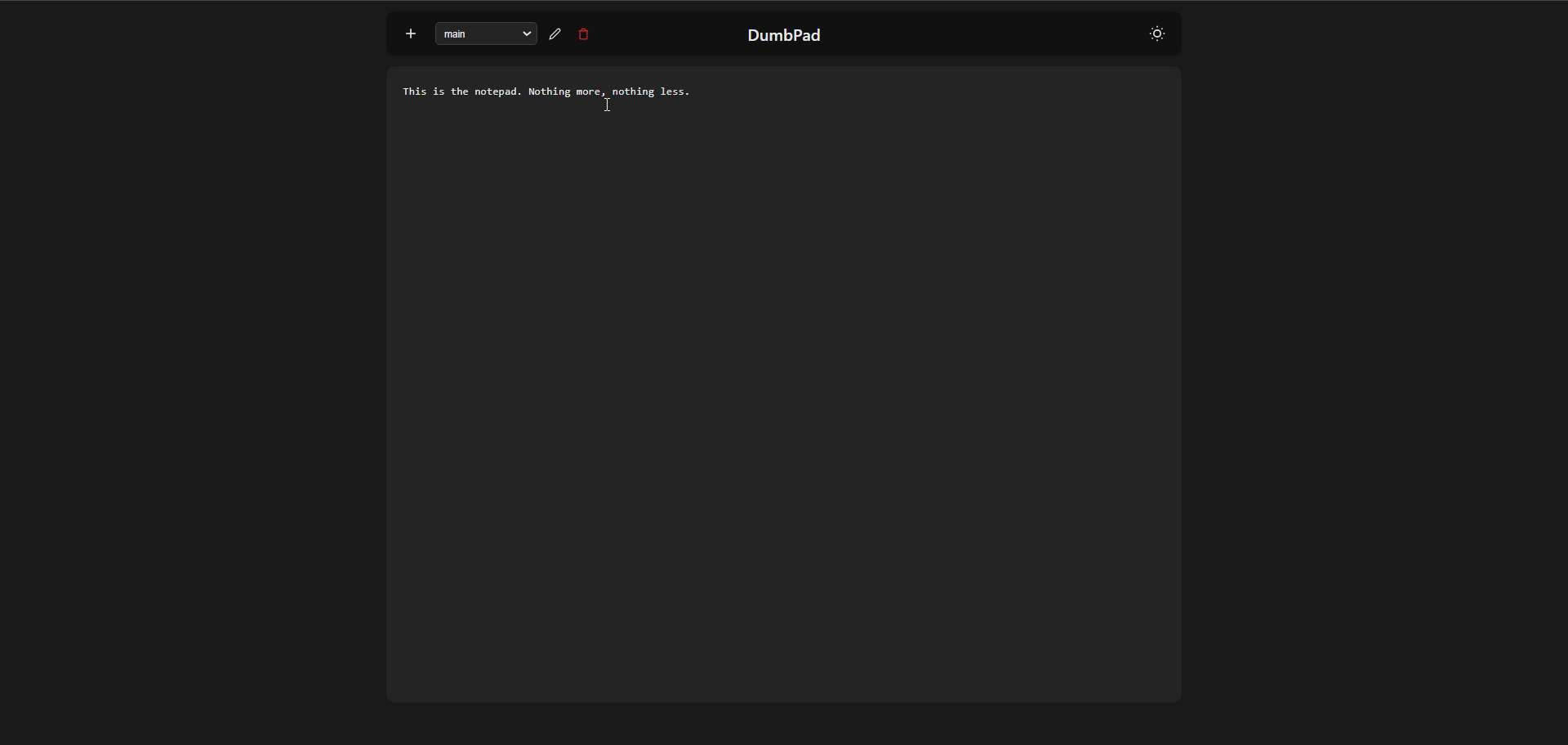Click the DumbPad title heading
The width and height of the screenshot is (1568, 745).
pos(784,35)
